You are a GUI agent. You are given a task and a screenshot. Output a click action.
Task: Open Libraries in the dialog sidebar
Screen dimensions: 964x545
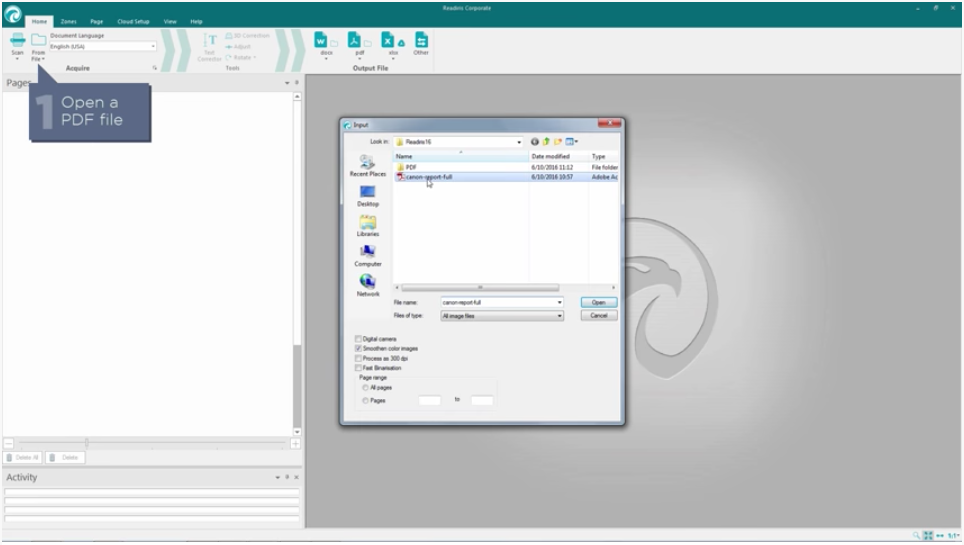click(x=367, y=225)
